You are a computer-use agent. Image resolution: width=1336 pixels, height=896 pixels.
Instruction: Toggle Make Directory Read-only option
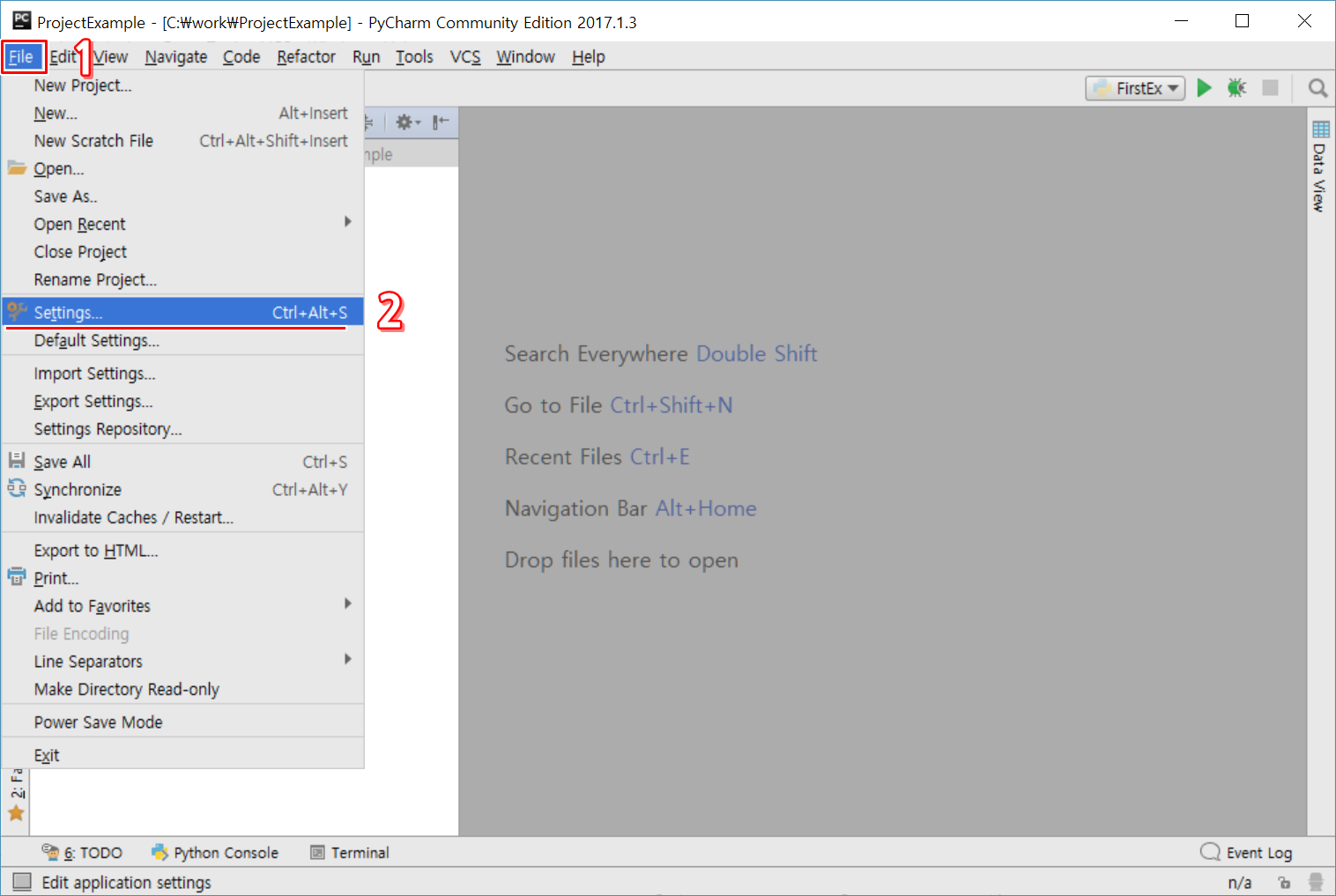click(127, 689)
